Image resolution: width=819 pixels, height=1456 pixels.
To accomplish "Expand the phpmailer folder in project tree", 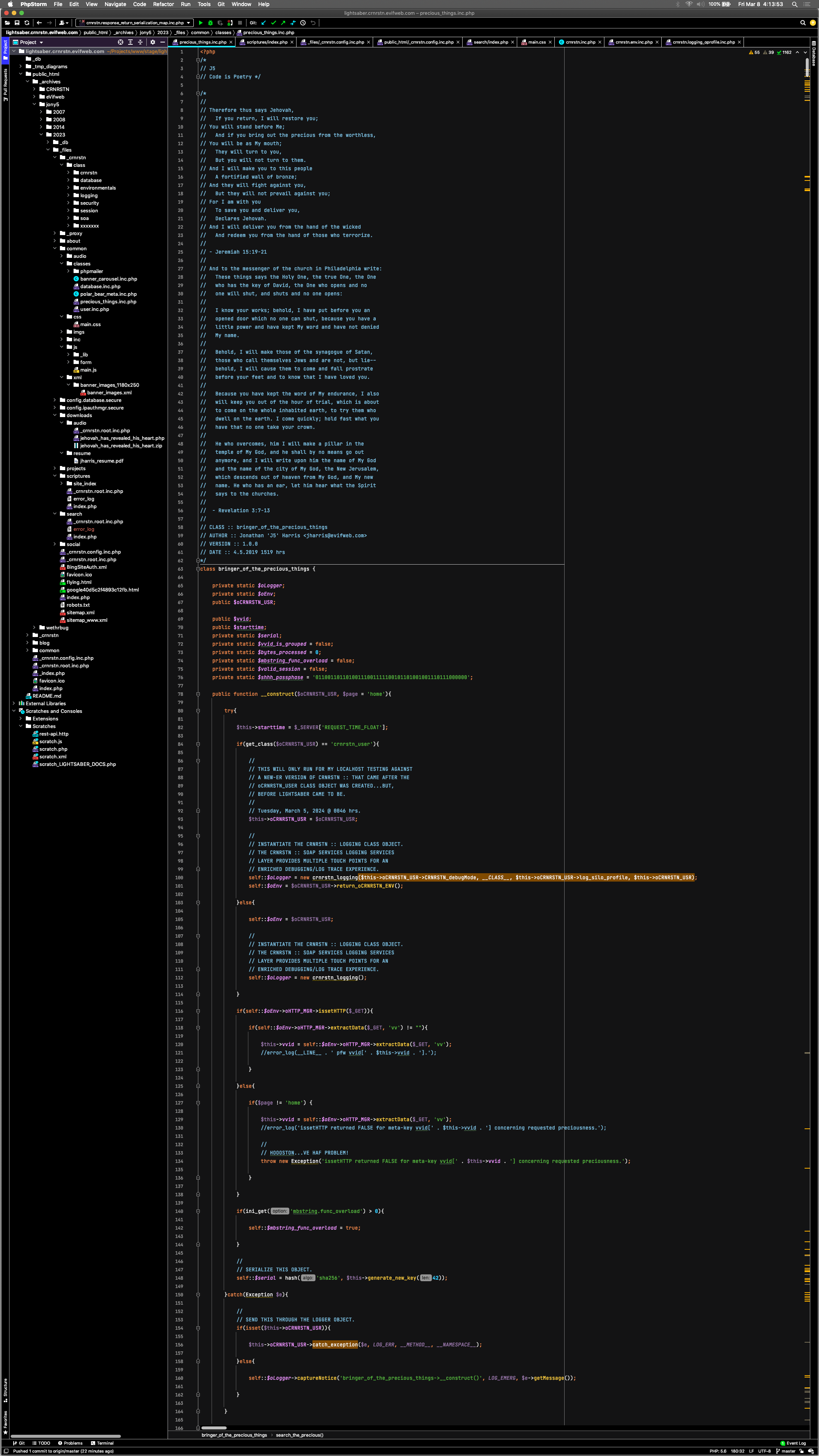I will tap(69, 271).
